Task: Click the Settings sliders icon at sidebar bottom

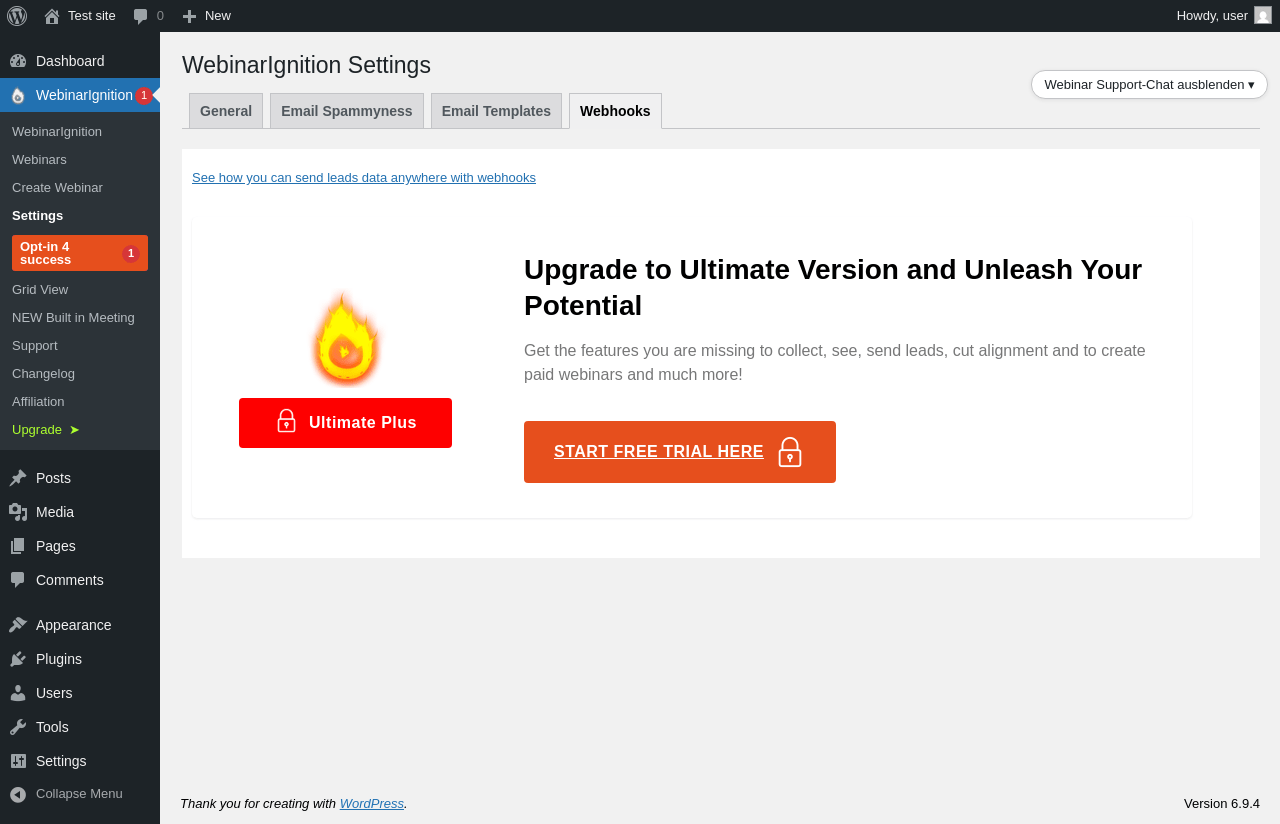Action: (x=18, y=761)
